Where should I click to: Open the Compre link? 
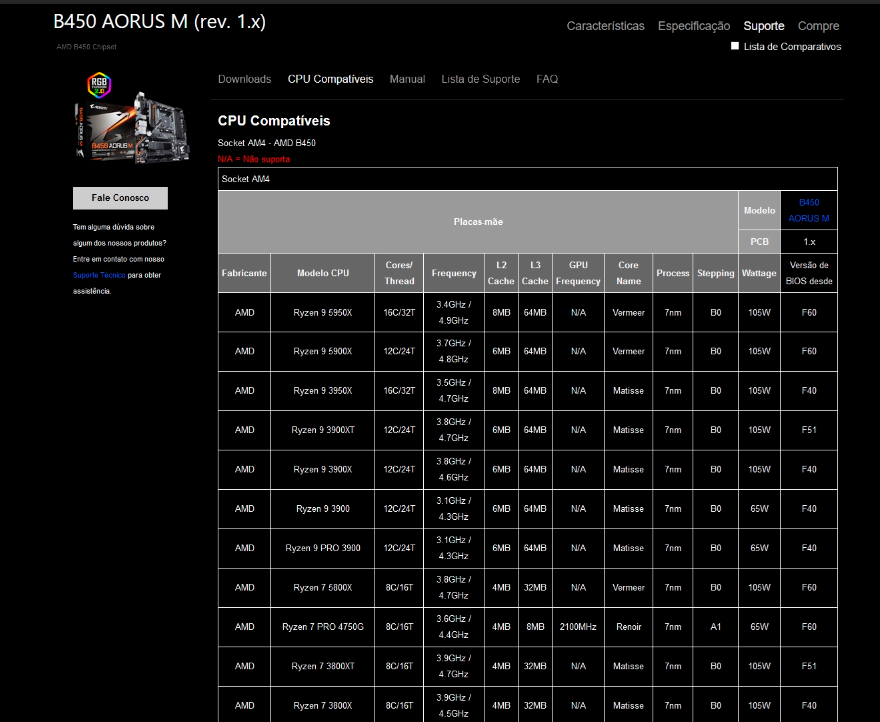(818, 26)
